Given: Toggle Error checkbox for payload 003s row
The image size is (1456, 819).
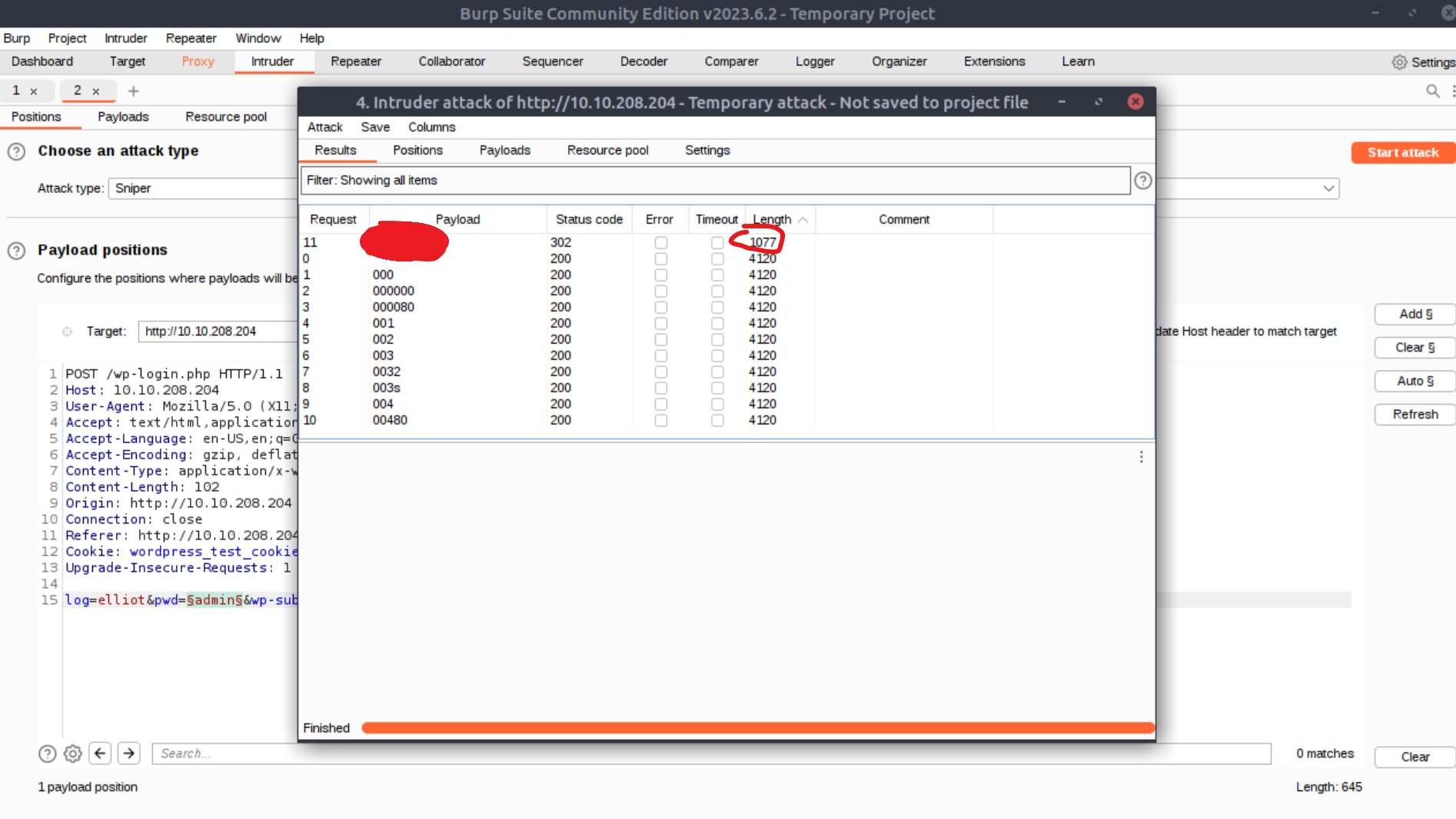Looking at the screenshot, I should coord(661,388).
